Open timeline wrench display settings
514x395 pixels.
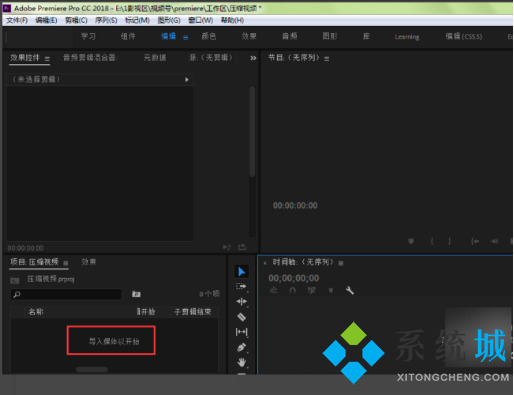click(x=350, y=290)
